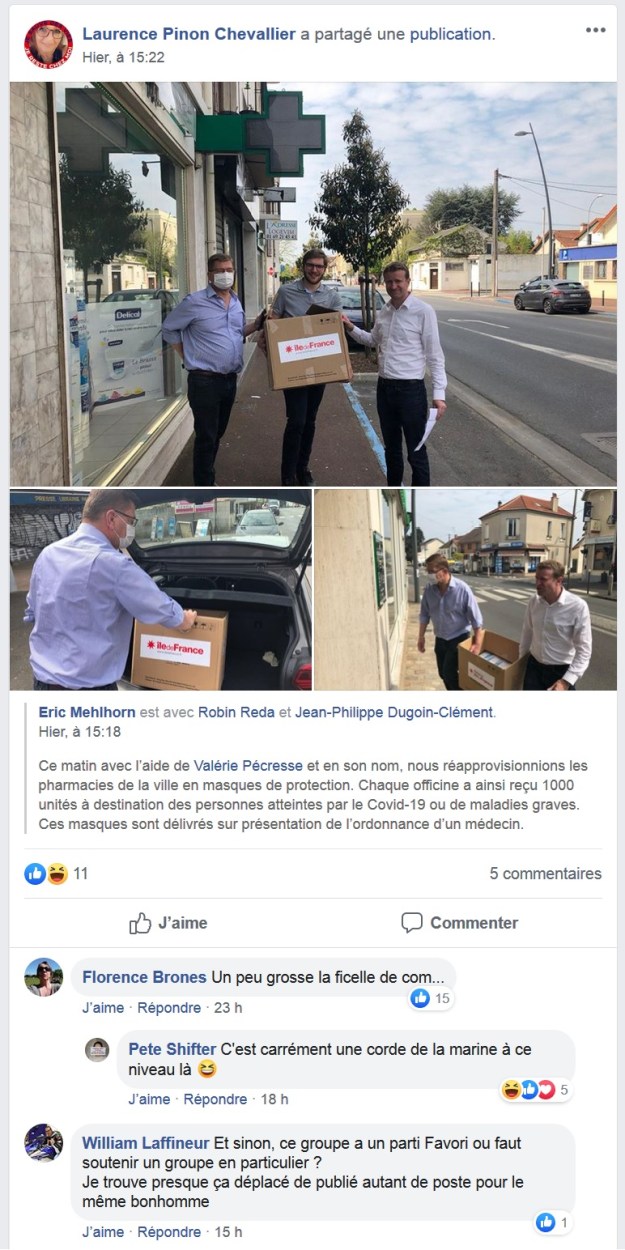The height and width of the screenshot is (1250, 625).
Task: Click J'aime under William Laffineur's comment
Action: pyautogui.click(x=103, y=1232)
